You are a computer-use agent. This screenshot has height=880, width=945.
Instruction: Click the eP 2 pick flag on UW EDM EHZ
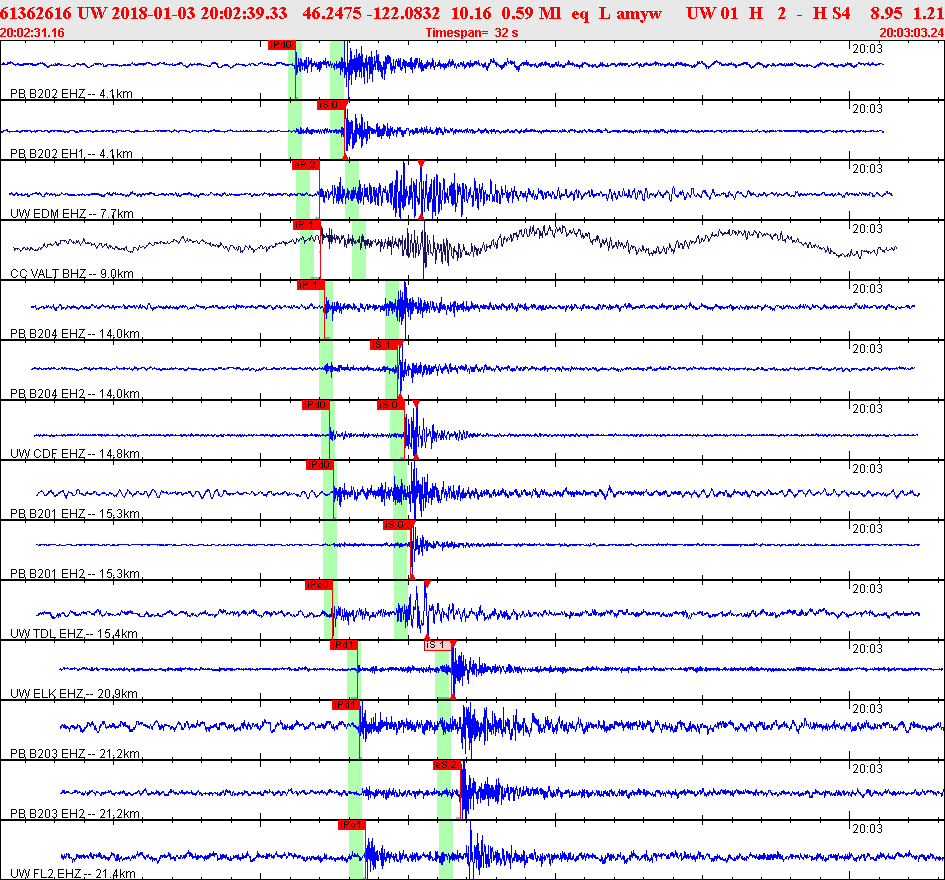tap(306, 165)
